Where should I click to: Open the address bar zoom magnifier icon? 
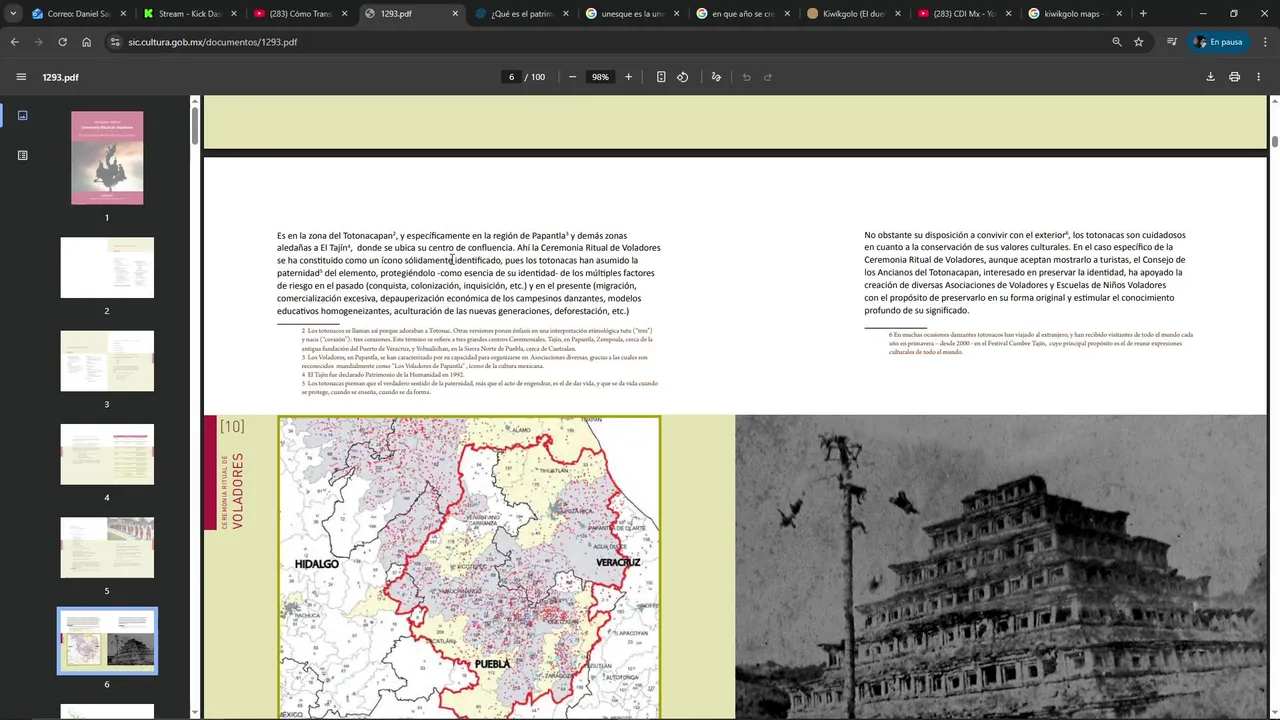(x=1117, y=42)
